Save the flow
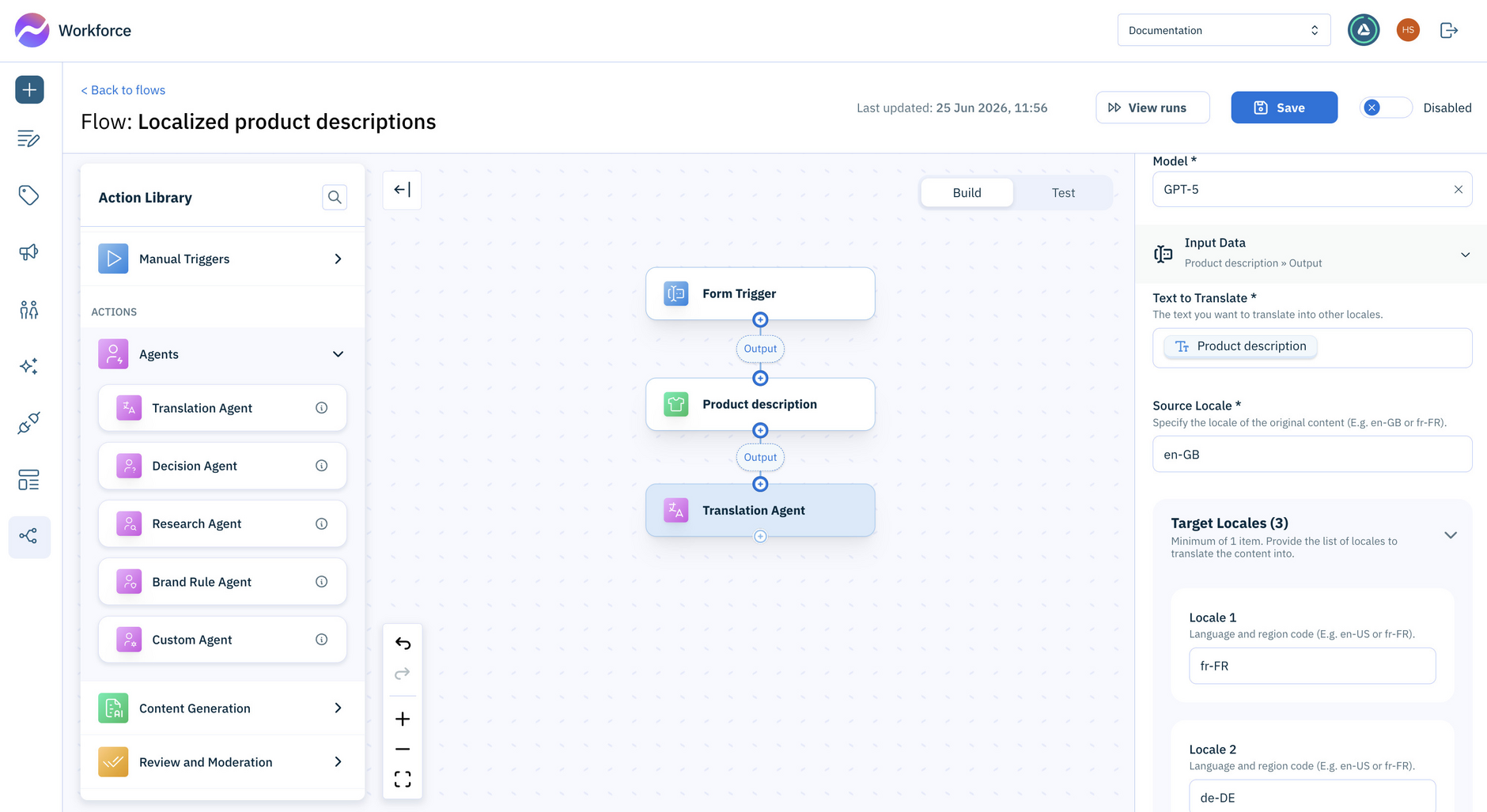Image resolution: width=1487 pixels, height=812 pixels. (x=1284, y=108)
